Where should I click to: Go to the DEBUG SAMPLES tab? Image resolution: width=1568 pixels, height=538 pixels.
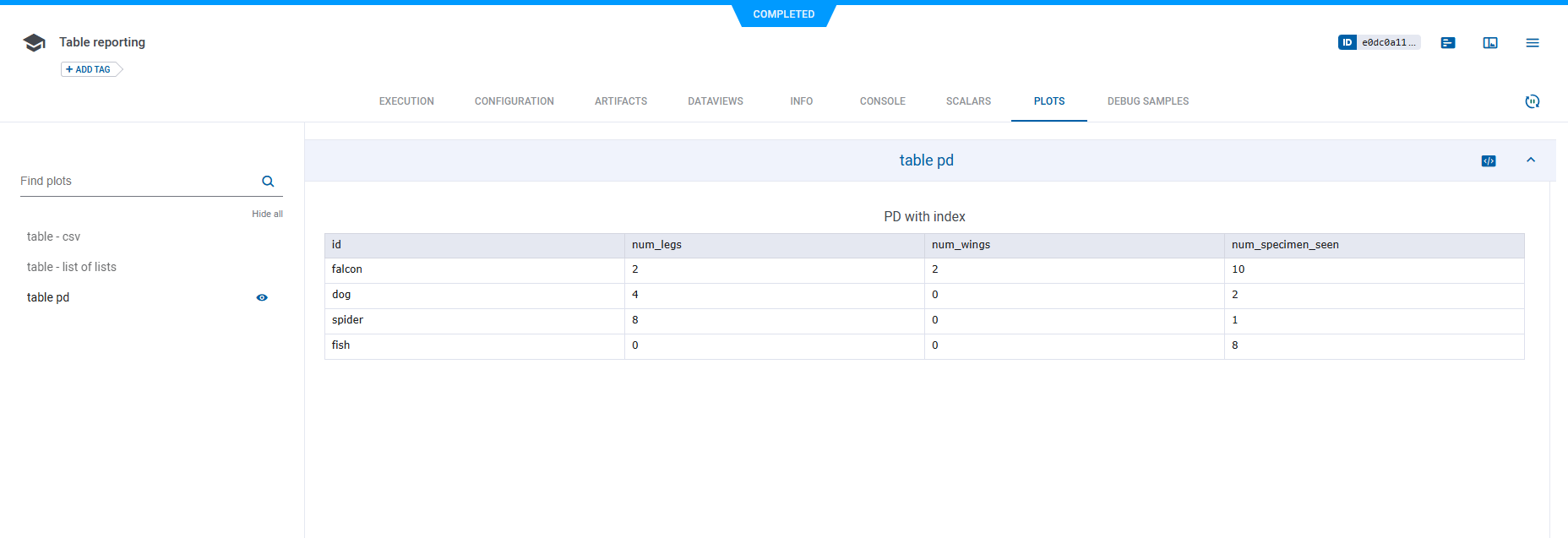coord(1147,101)
